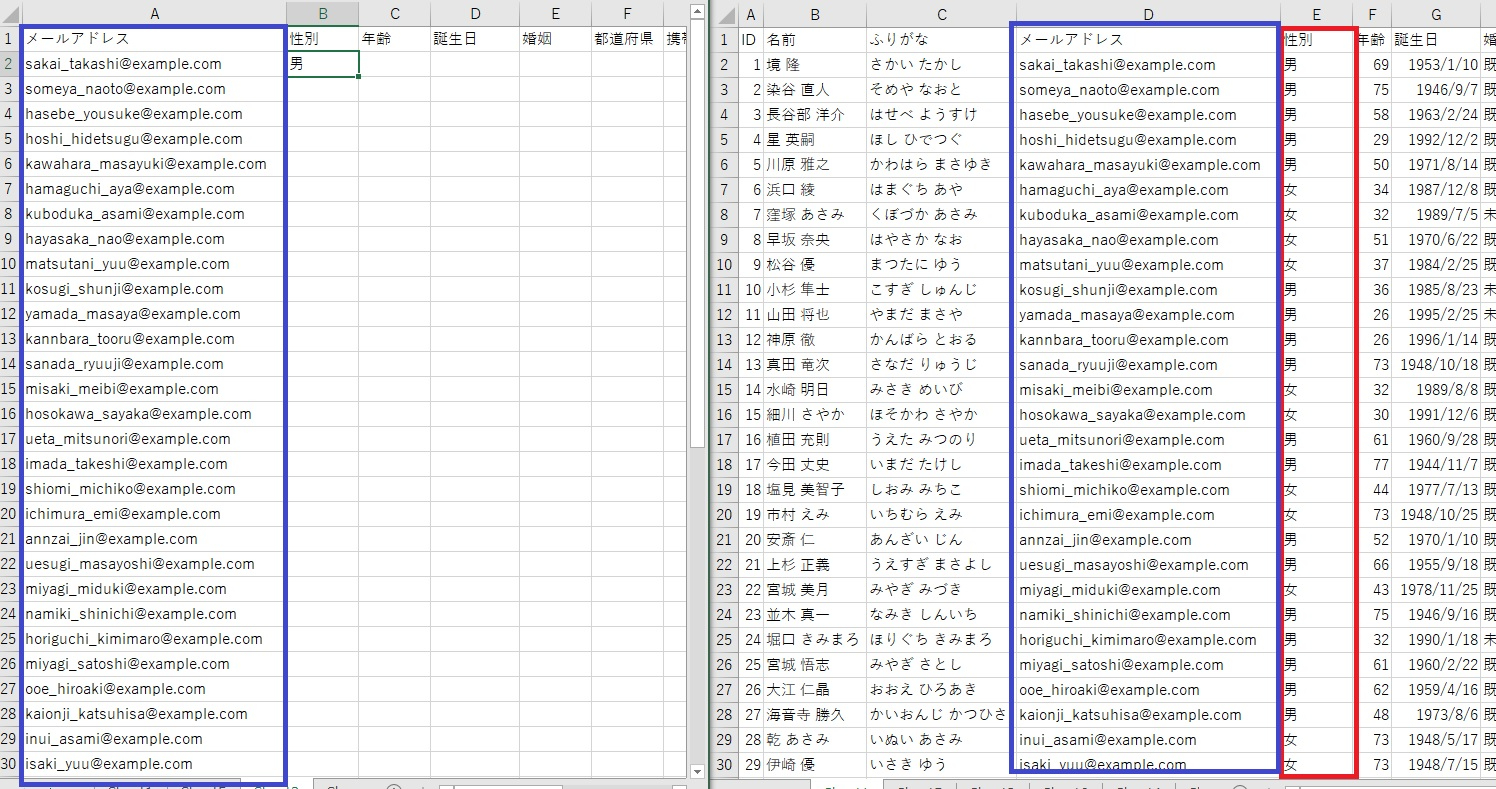The image size is (1496, 789).
Task: Click left workbook's scroll down arrow
Action: click(x=698, y=770)
